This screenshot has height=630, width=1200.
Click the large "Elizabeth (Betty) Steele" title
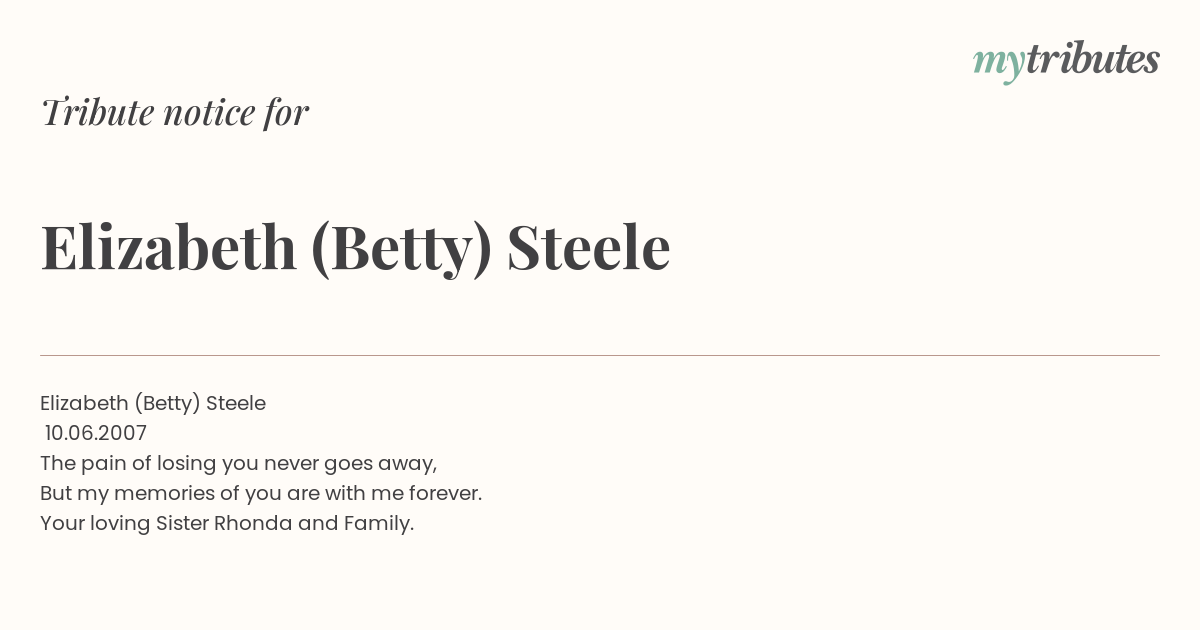[355, 249]
